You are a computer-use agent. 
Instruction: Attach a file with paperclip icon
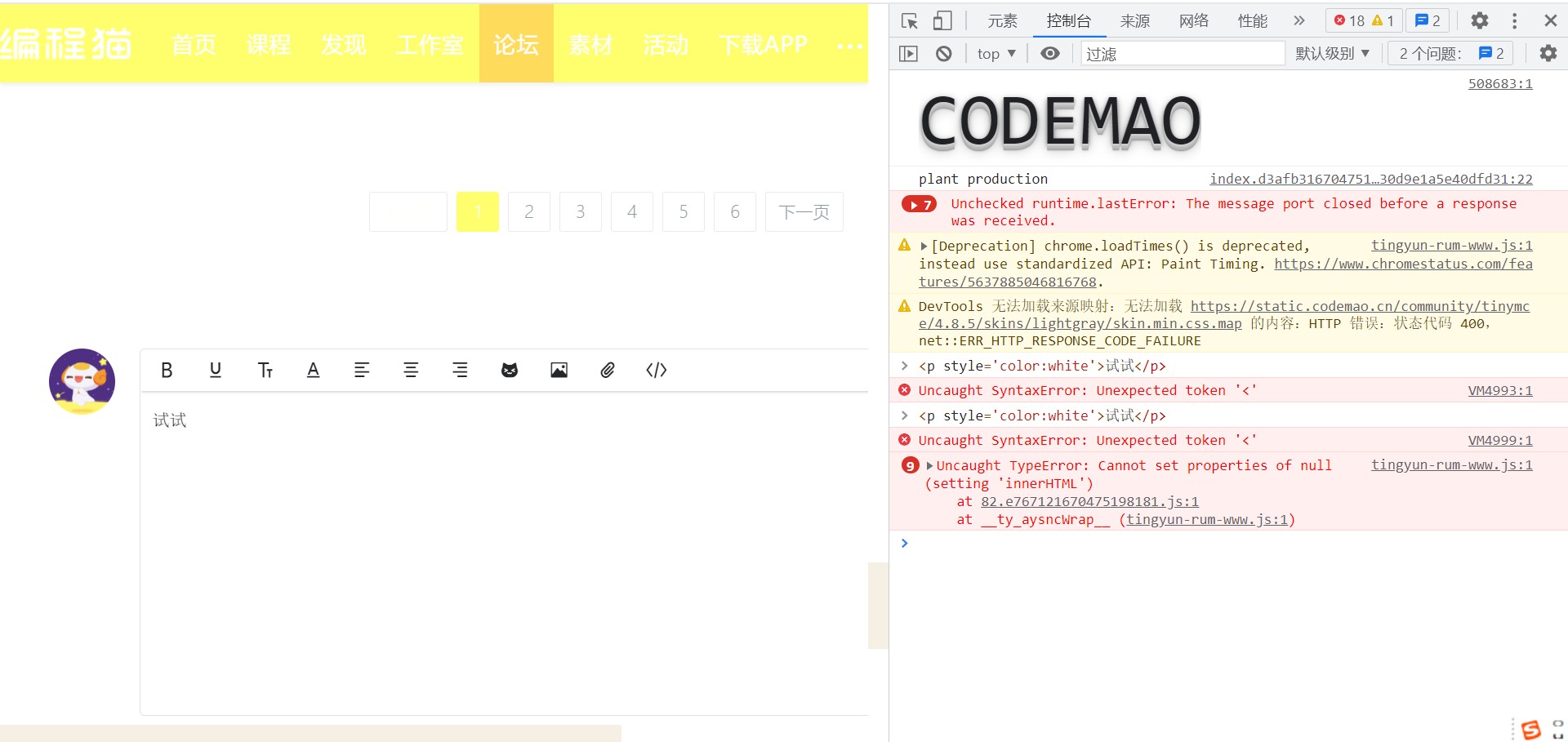click(x=608, y=371)
